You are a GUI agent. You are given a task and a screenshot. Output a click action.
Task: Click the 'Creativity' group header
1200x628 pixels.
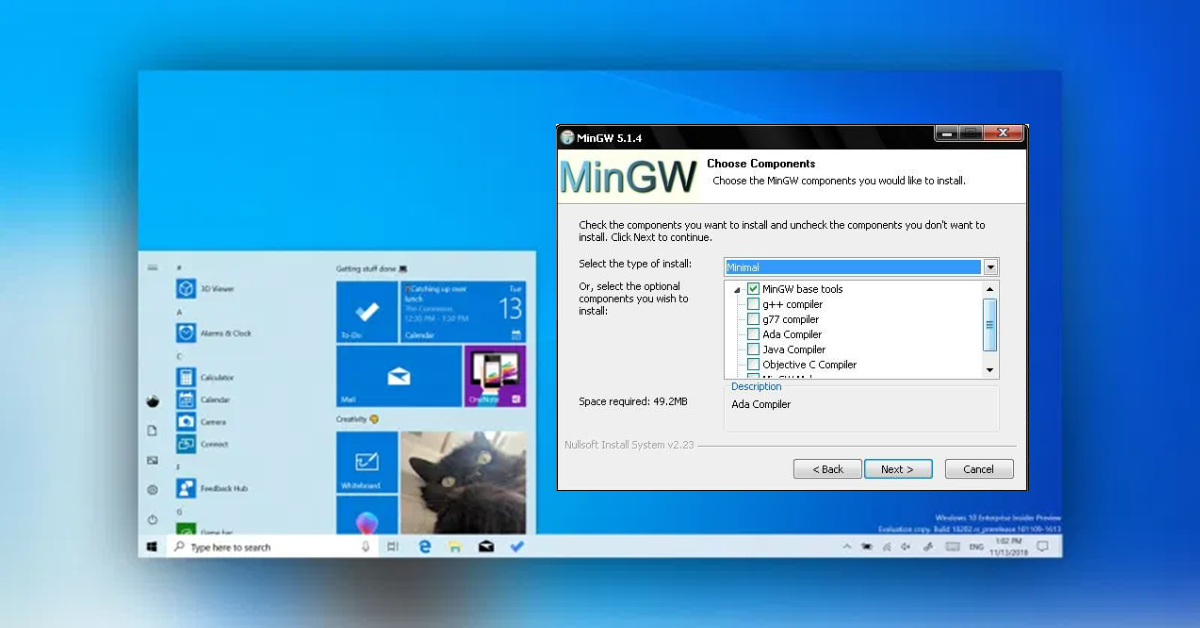point(357,419)
